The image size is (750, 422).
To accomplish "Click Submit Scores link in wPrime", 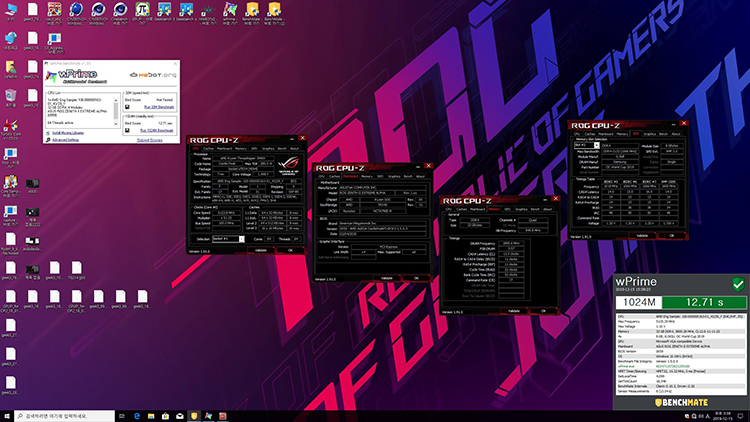I will coord(150,140).
